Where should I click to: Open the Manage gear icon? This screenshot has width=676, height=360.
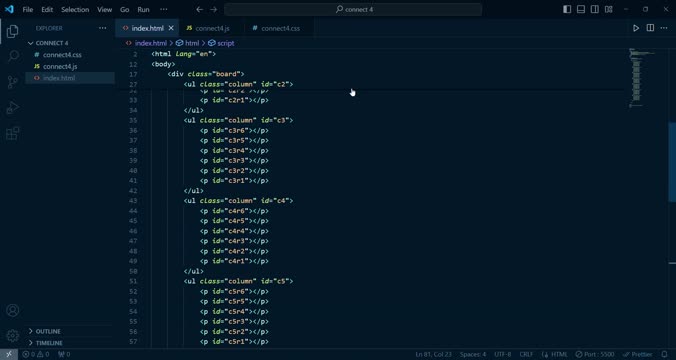pos(13,335)
